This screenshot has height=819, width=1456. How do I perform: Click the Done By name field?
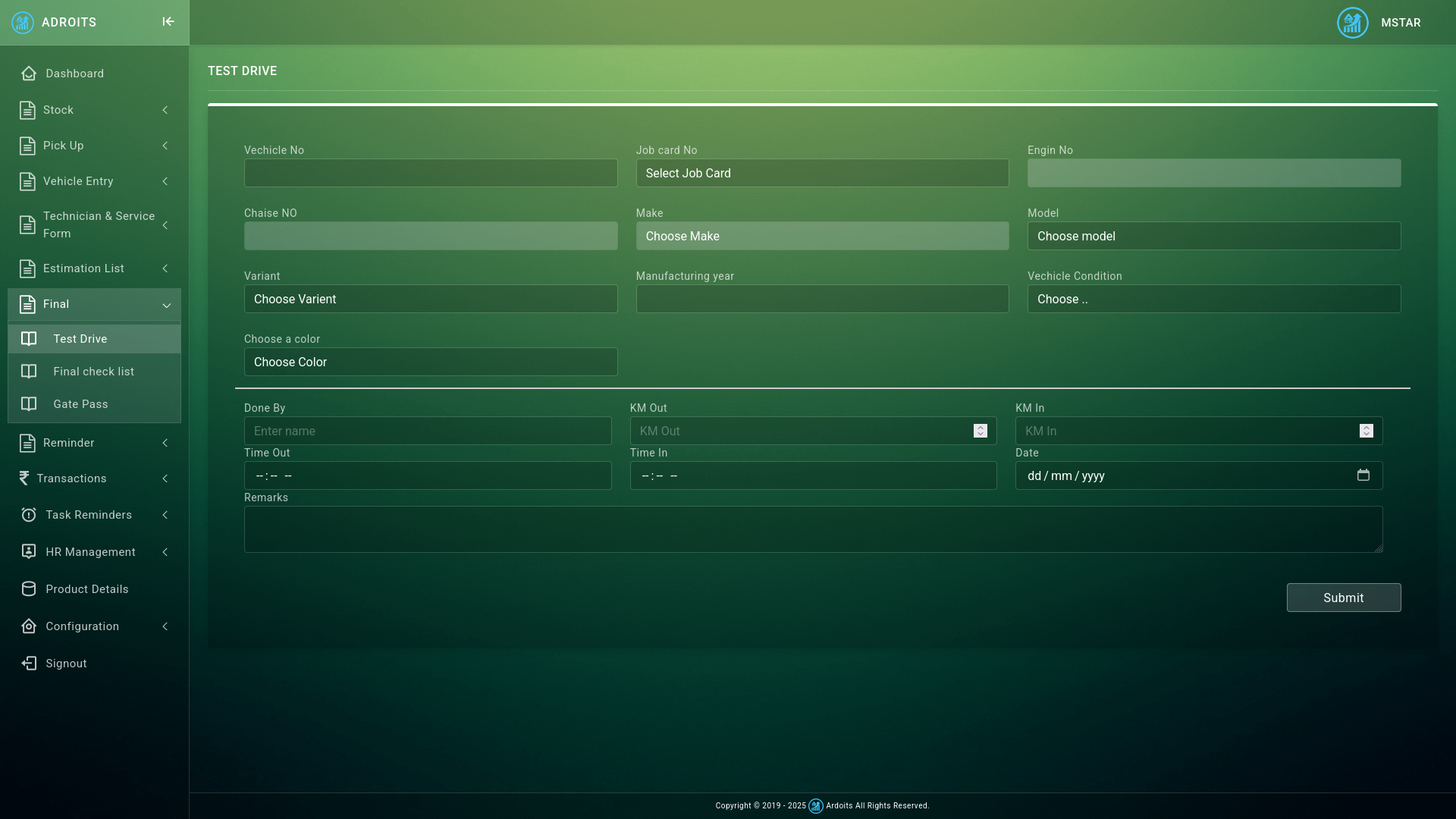click(427, 431)
